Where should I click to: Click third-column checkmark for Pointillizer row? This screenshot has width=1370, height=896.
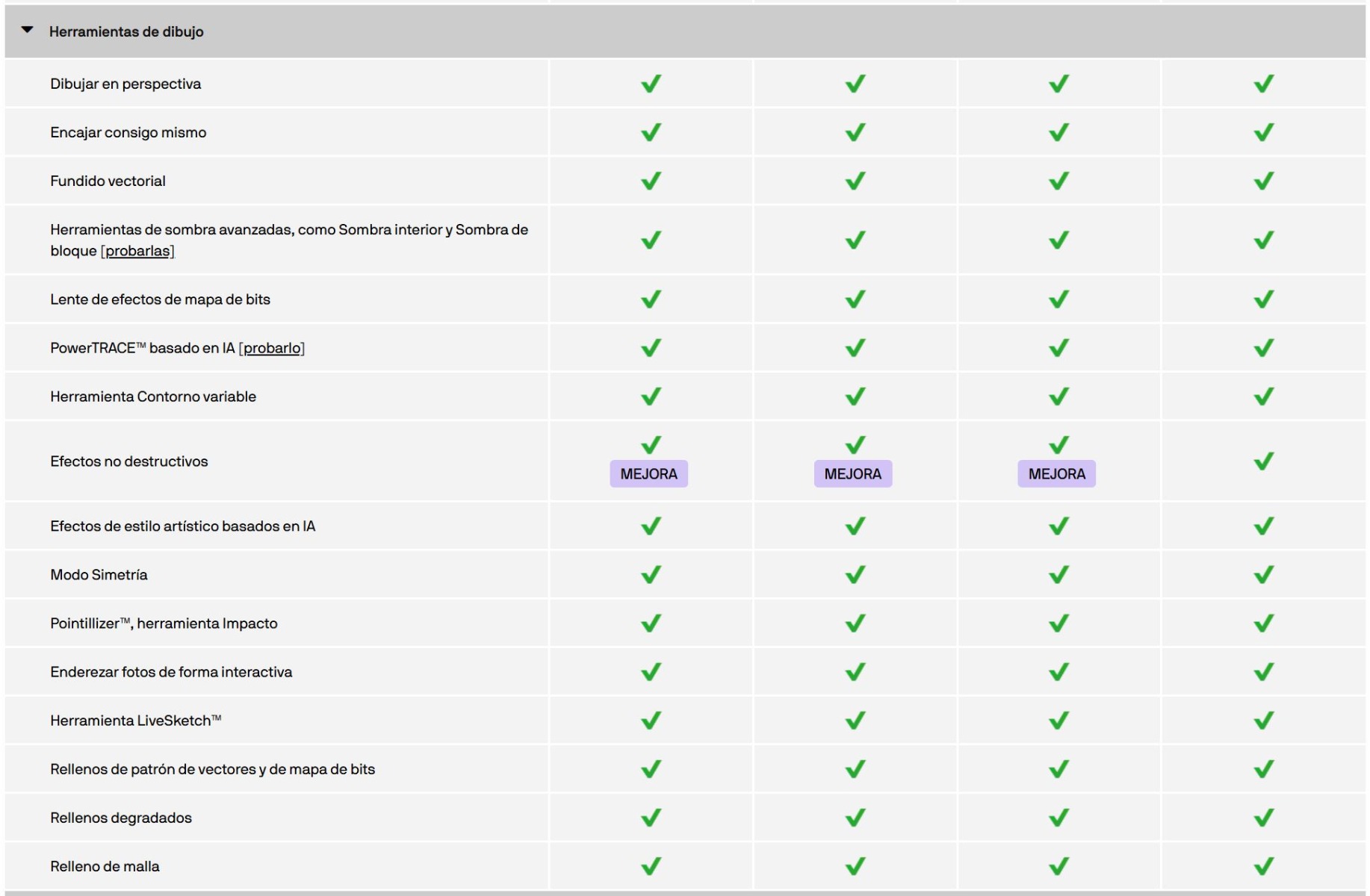(x=1059, y=623)
